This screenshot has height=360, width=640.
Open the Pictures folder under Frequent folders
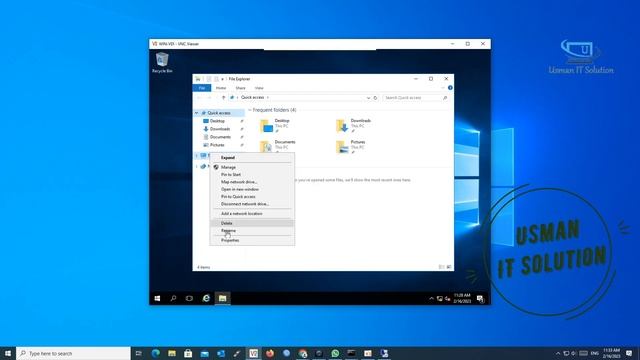click(x=351, y=146)
